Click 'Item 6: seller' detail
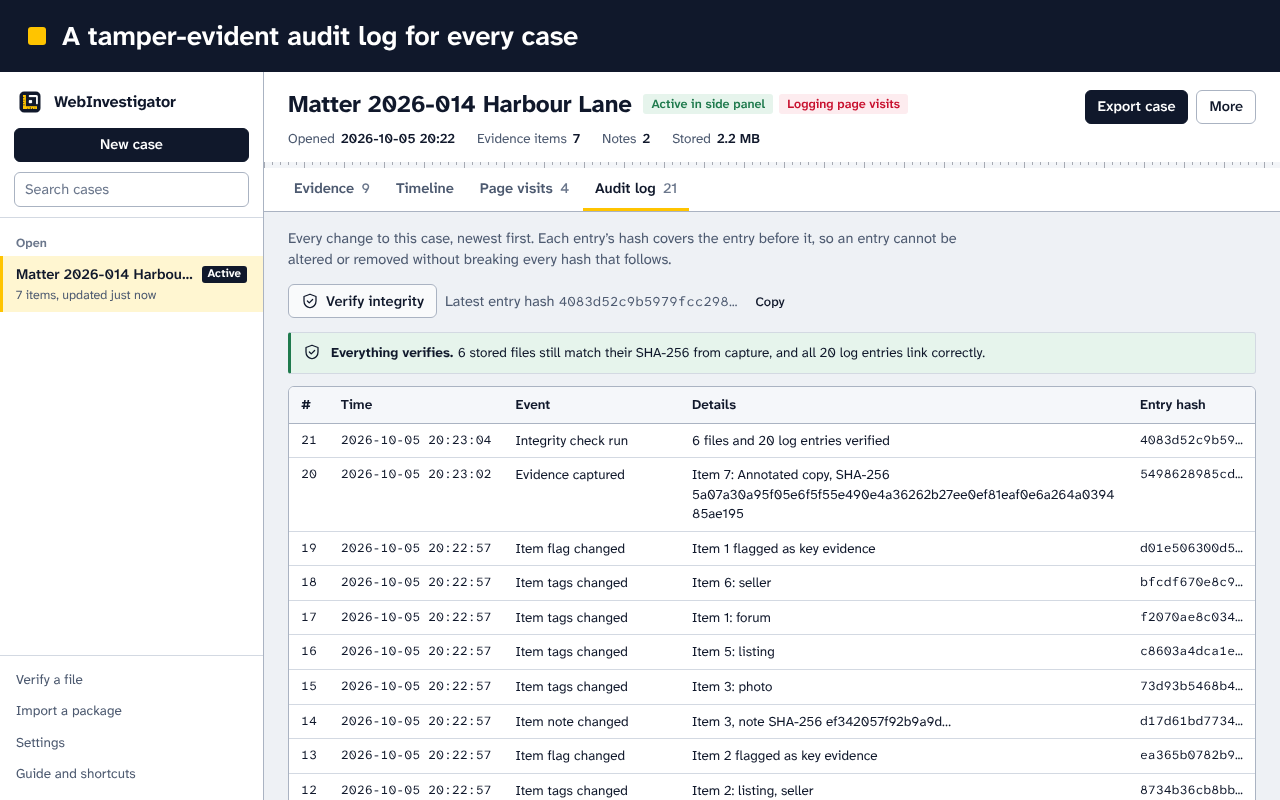Screen dimensions: 1280x800 [732, 583]
